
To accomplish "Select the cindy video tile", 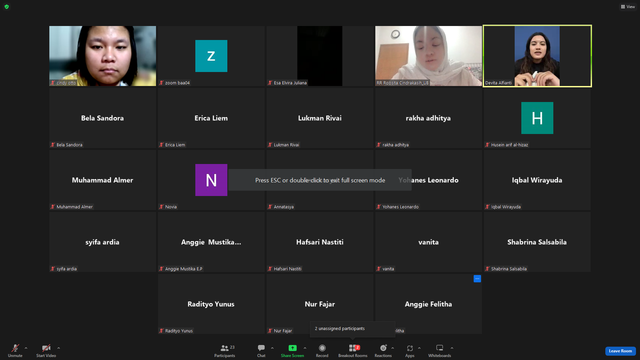I will pyautogui.click(x=102, y=56).
